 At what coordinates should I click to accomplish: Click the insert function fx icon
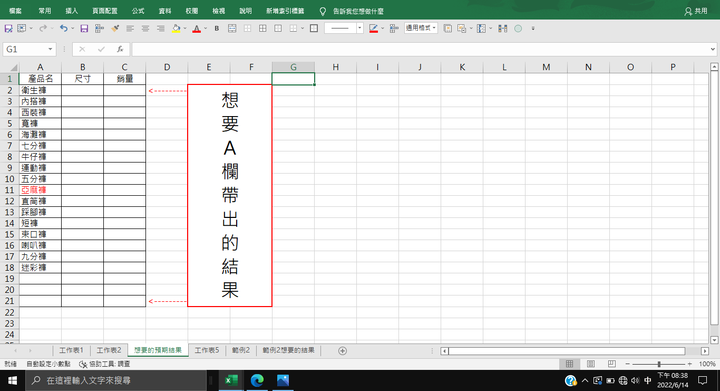120,49
